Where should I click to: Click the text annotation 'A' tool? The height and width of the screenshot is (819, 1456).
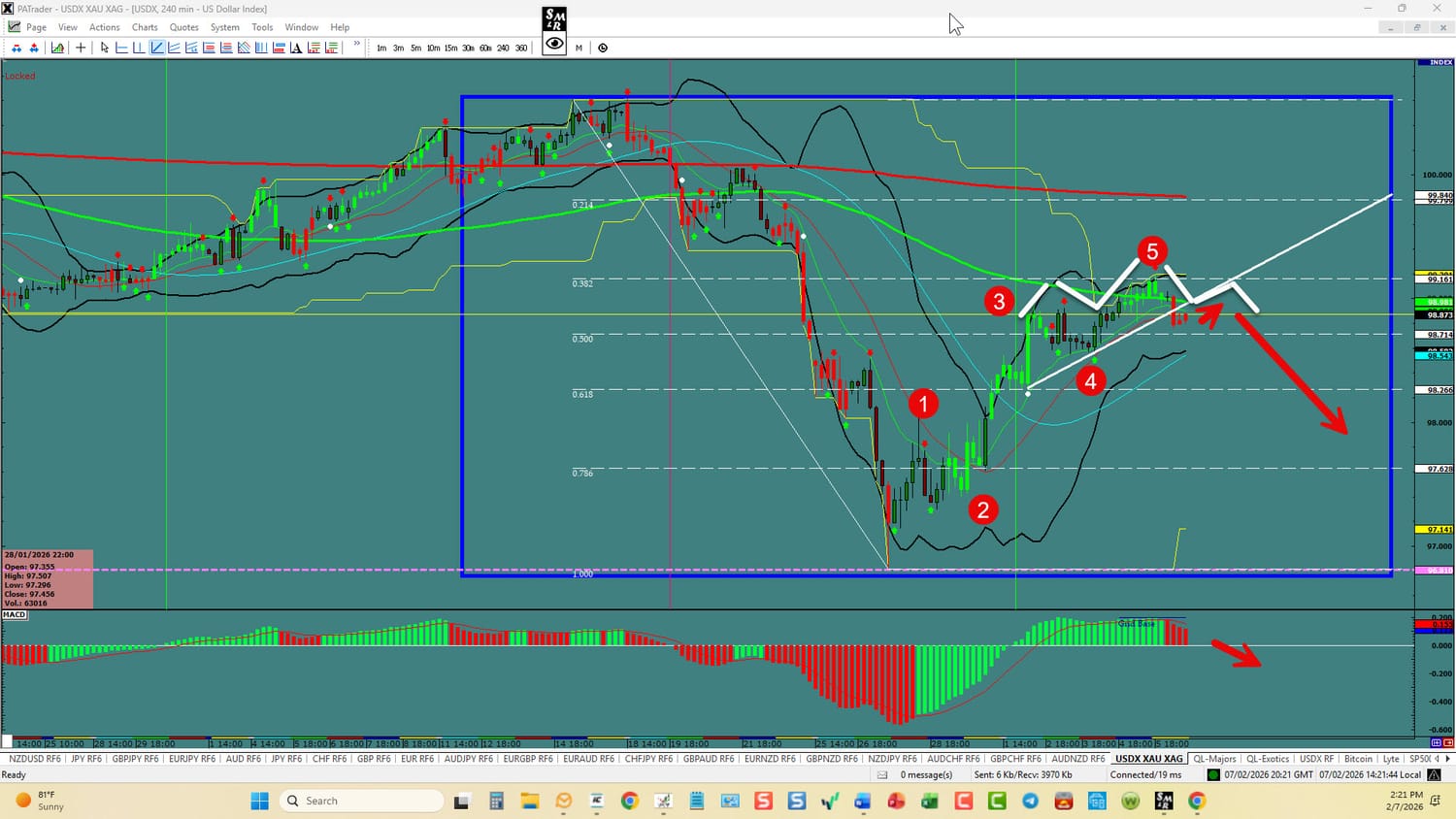click(x=296, y=48)
